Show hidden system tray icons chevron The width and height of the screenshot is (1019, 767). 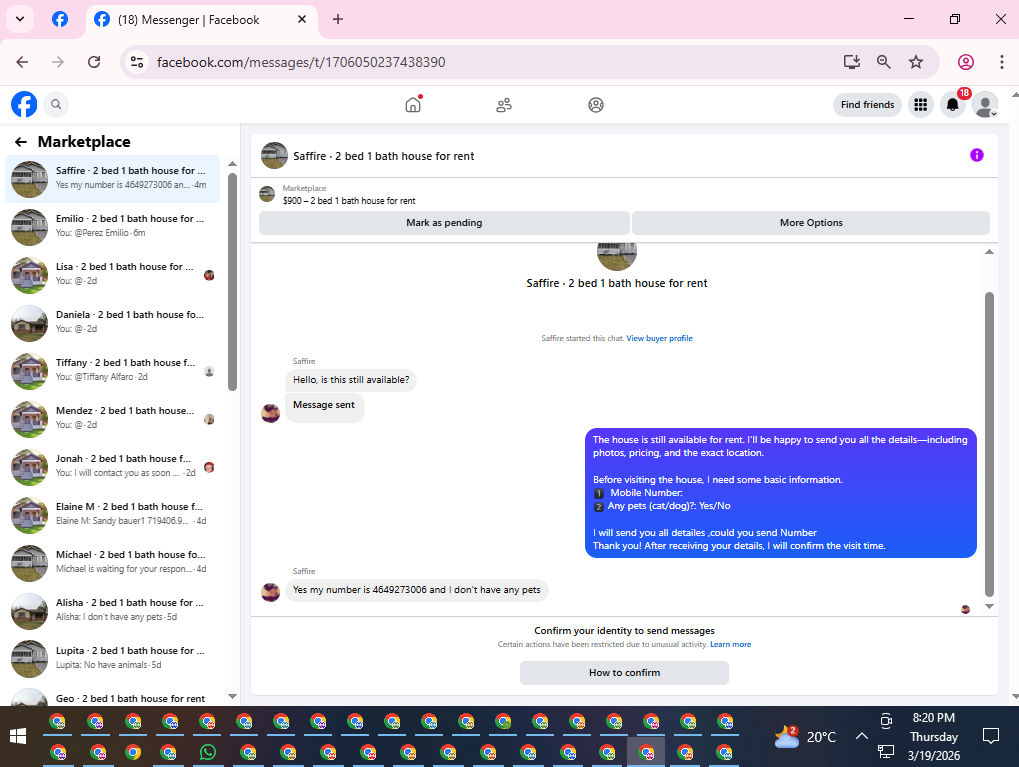pyautogui.click(x=862, y=736)
